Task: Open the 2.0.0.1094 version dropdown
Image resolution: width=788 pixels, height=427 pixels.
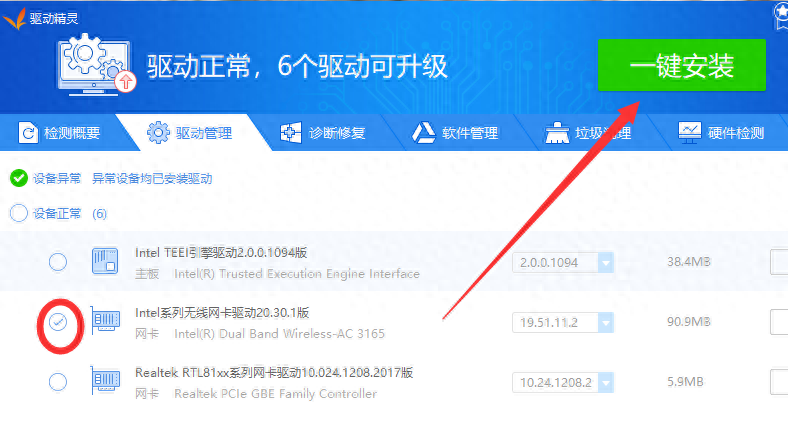Action: click(604, 263)
